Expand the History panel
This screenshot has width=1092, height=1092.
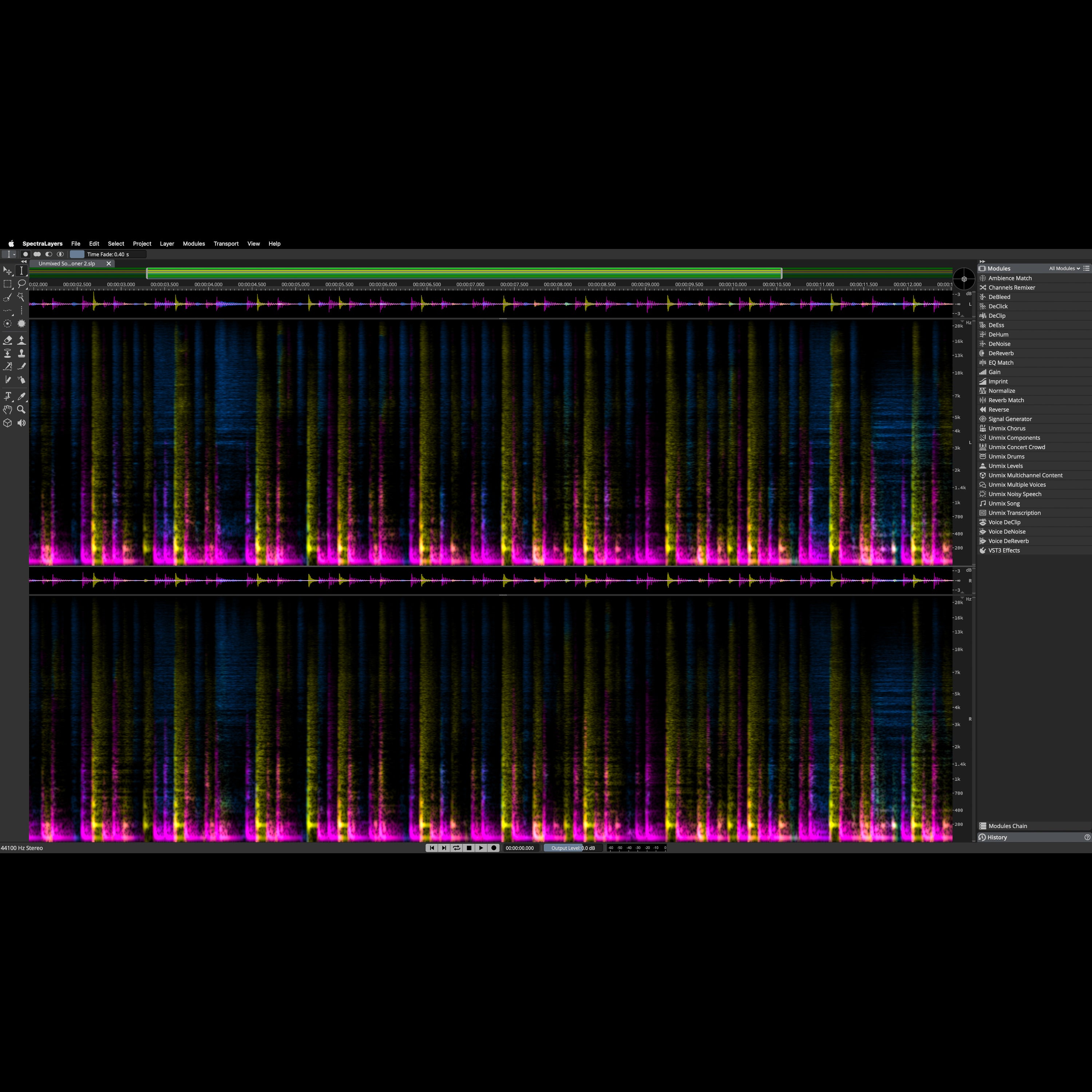coord(1034,837)
